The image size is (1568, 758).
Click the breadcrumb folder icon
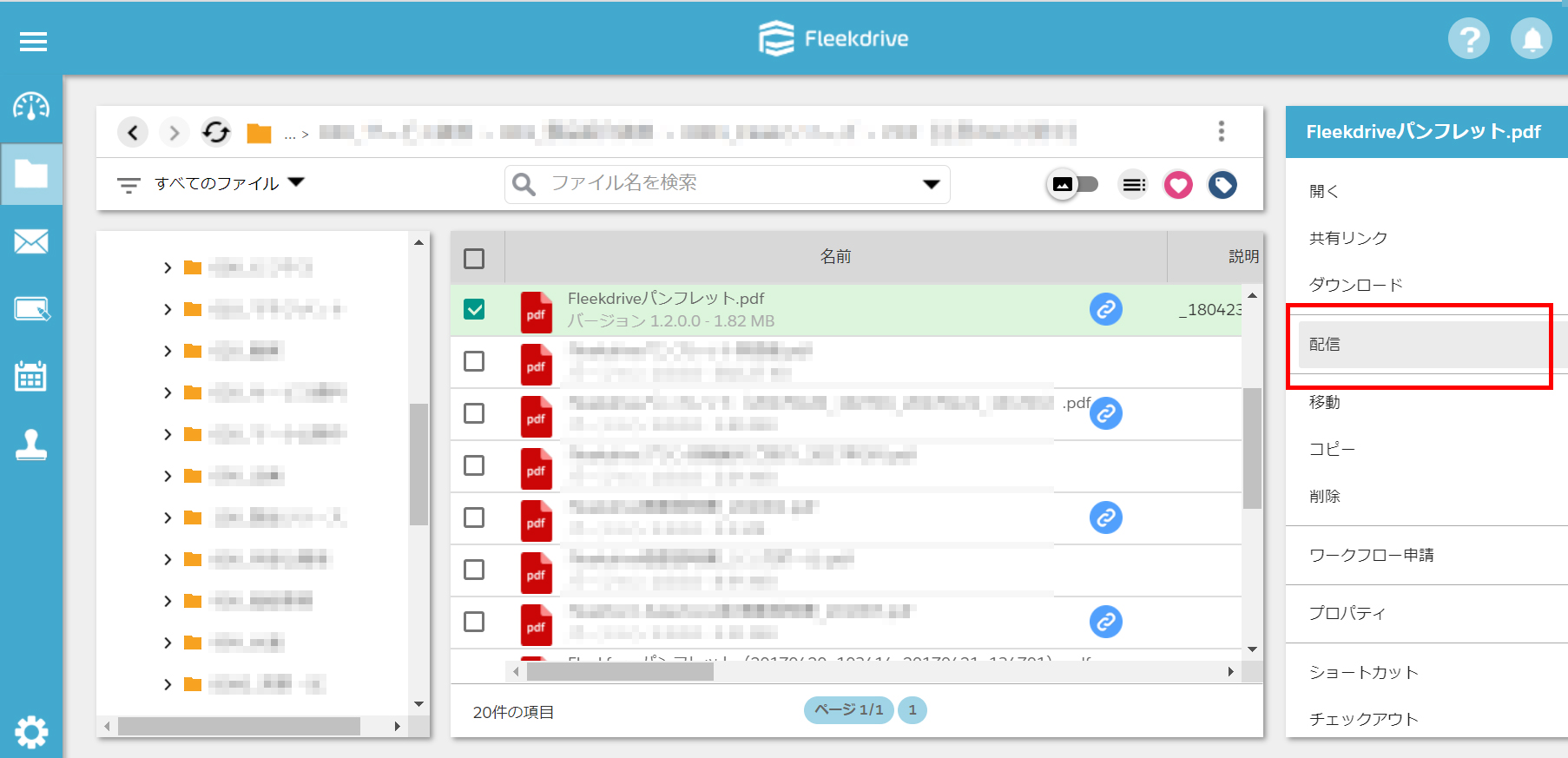[x=259, y=133]
